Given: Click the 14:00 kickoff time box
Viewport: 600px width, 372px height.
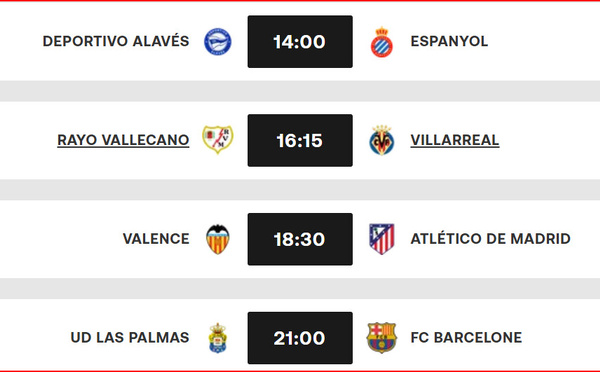Looking at the screenshot, I should pyautogui.click(x=300, y=42).
